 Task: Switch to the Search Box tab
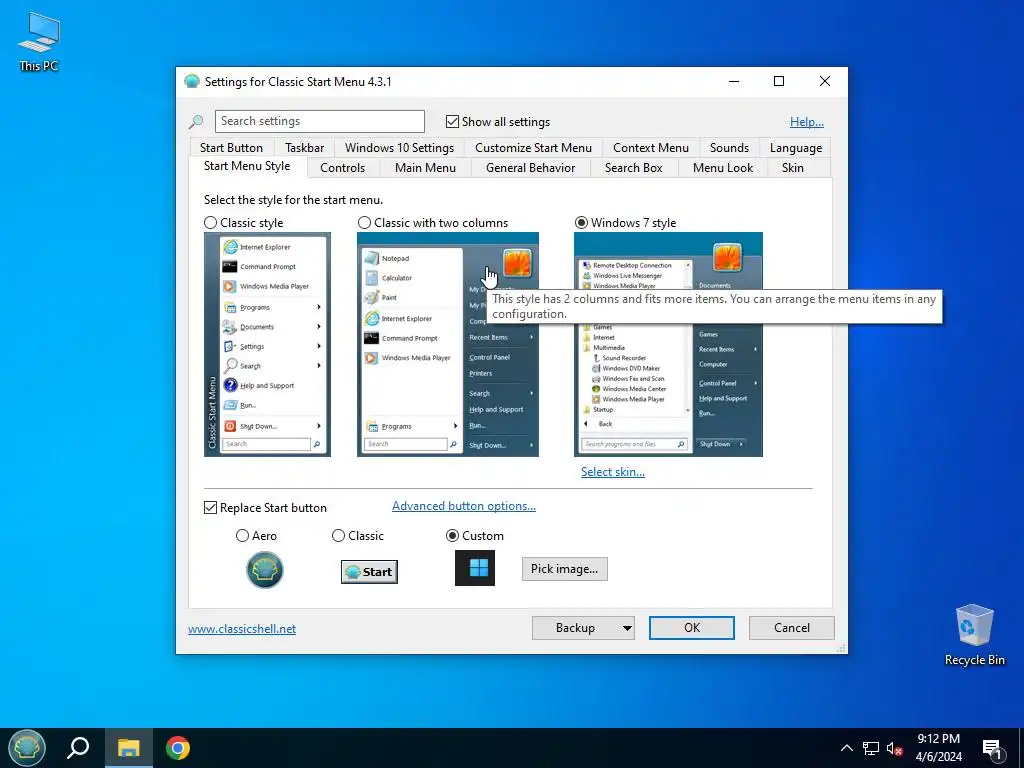tap(633, 168)
